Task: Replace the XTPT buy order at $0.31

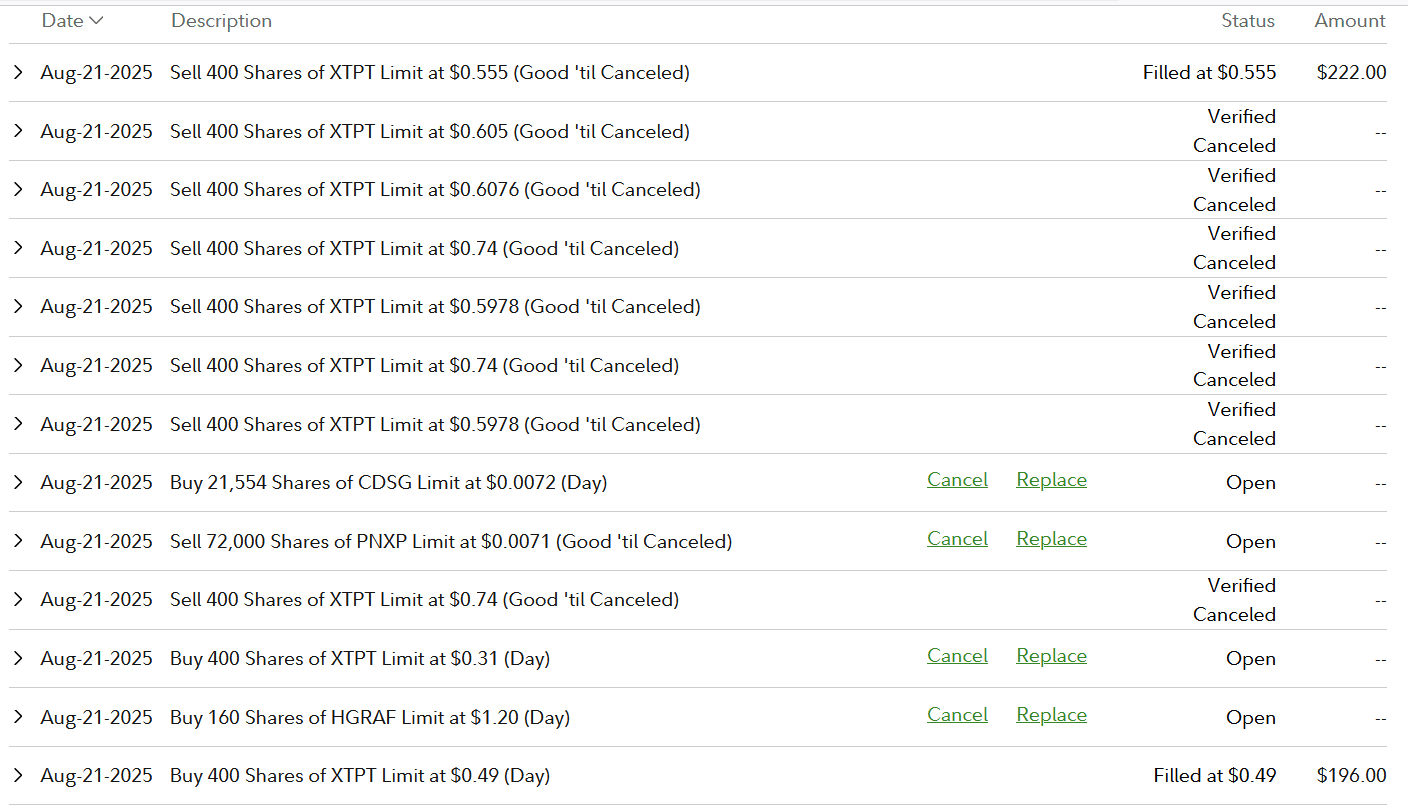Action: pos(1051,656)
